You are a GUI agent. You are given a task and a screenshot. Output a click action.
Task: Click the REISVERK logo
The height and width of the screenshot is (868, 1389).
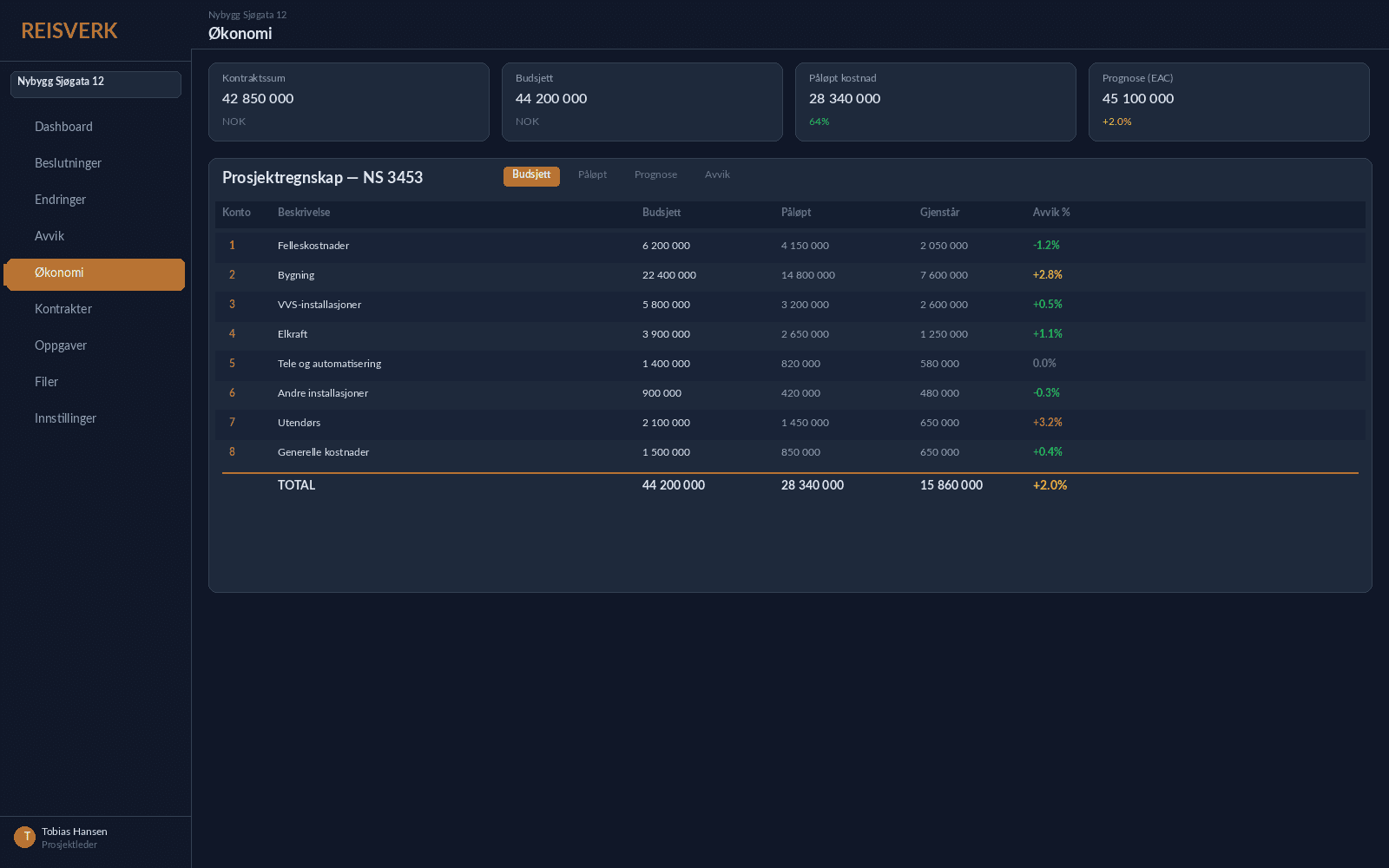(x=69, y=30)
